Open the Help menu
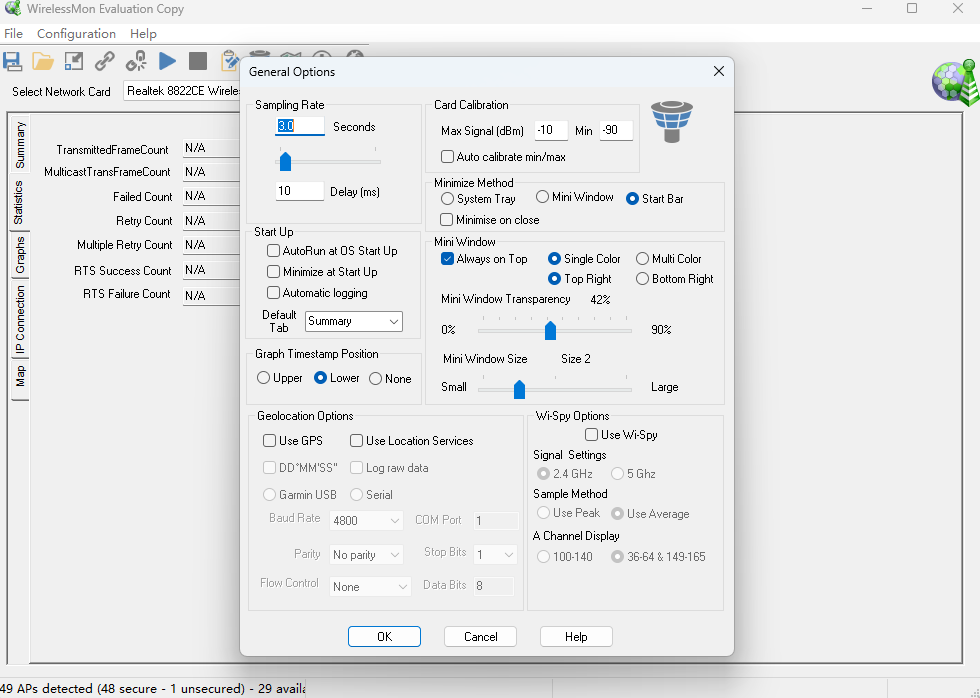980x698 pixels. tap(143, 34)
